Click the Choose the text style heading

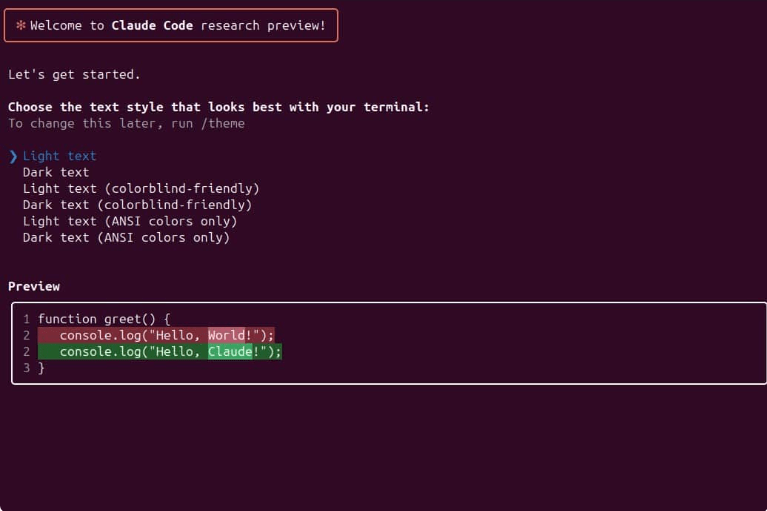point(218,107)
